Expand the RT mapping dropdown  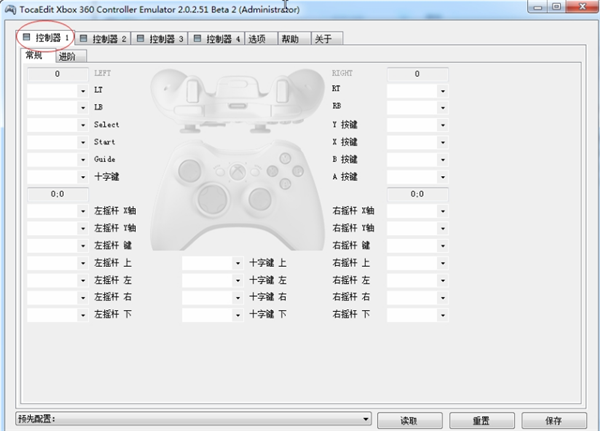pos(417,91)
